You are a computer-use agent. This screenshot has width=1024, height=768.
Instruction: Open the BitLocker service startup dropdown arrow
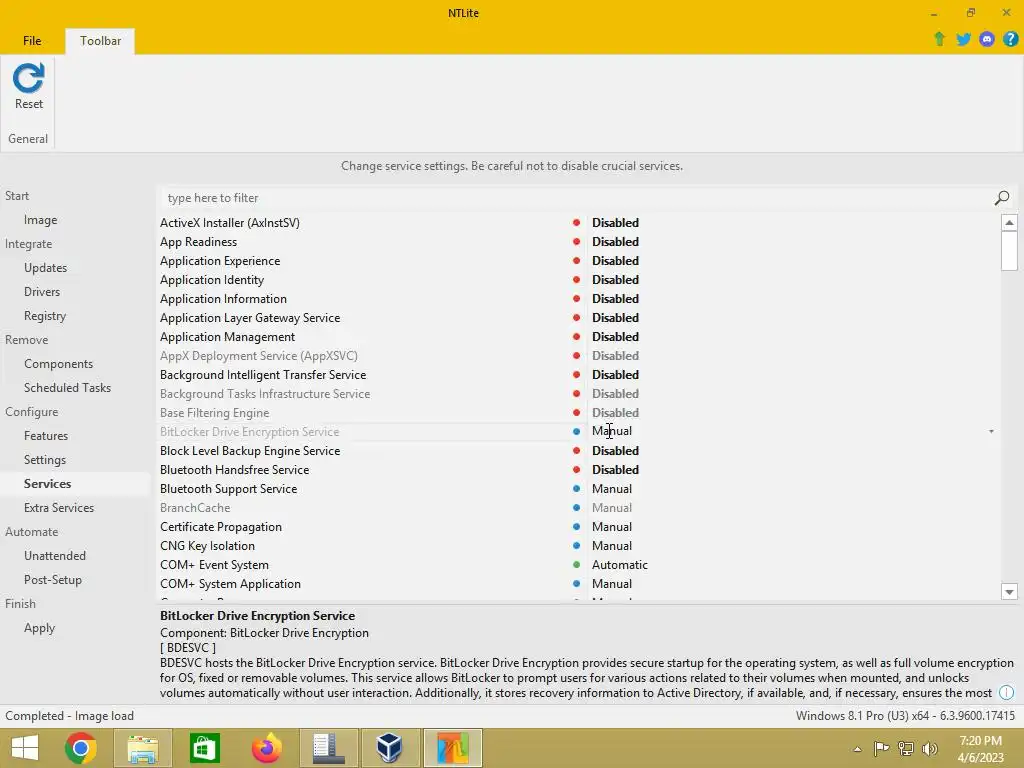tap(991, 432)
